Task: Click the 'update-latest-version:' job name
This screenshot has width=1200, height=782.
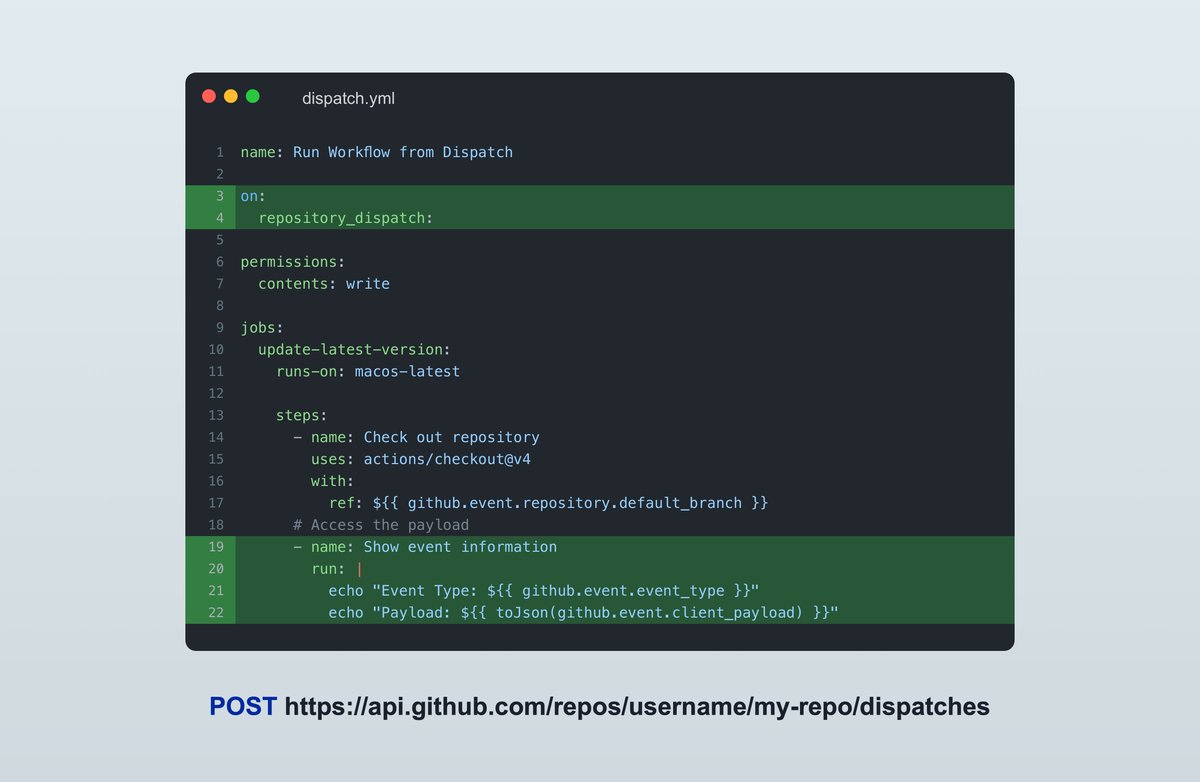Action: point(355,350)
